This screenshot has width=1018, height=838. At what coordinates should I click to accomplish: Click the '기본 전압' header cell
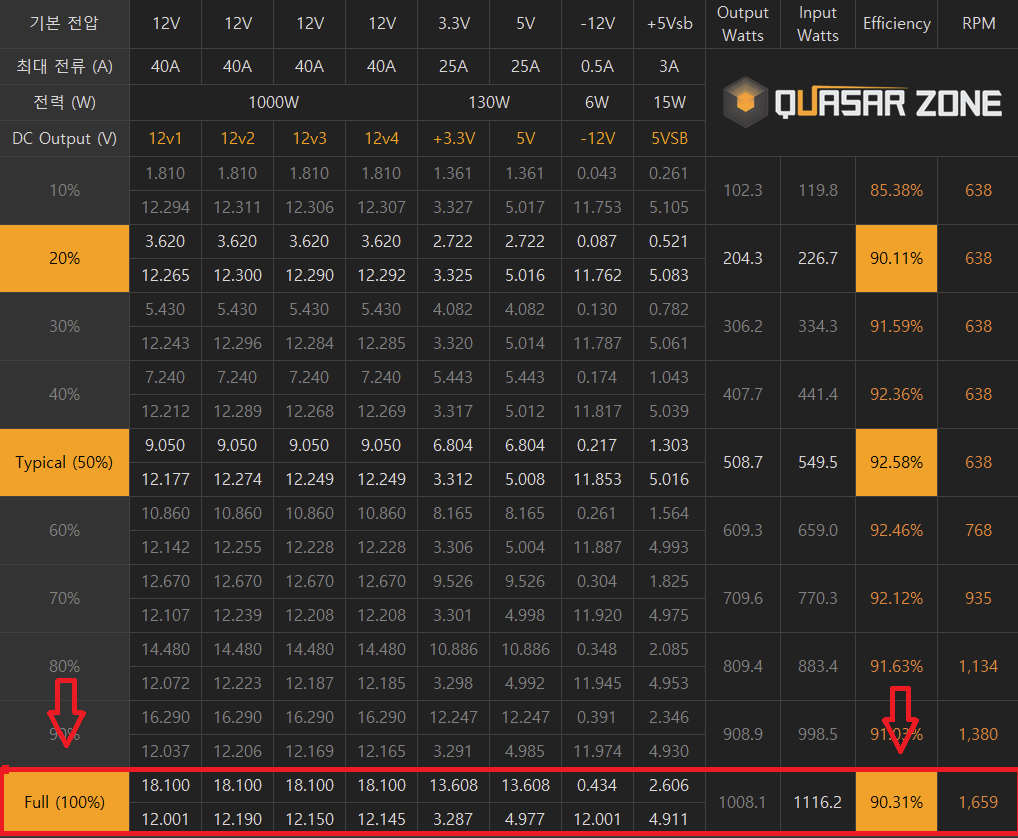pos(64,23)
